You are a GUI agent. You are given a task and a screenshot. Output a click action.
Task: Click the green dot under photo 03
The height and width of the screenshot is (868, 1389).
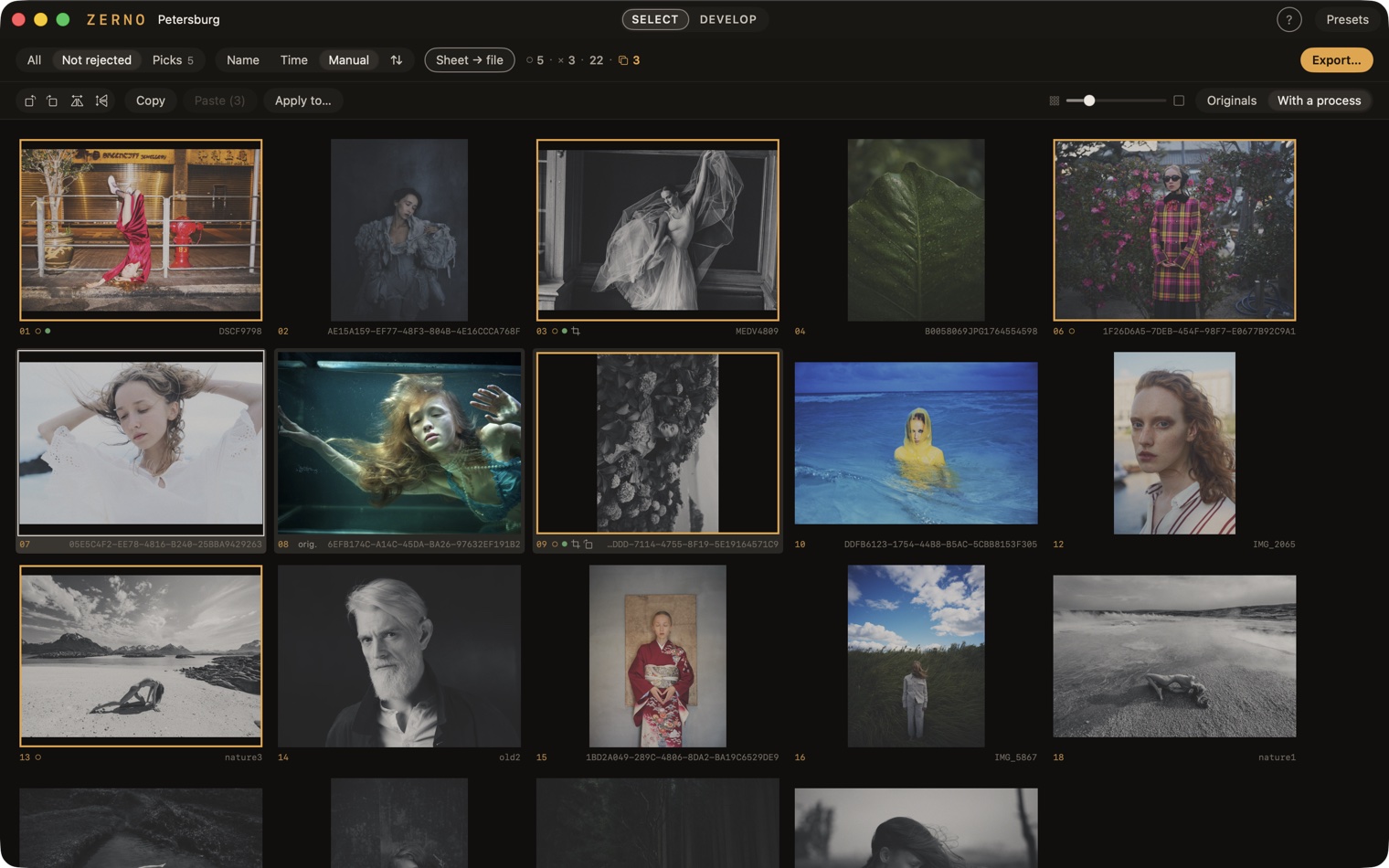click(x=565, y=331)
